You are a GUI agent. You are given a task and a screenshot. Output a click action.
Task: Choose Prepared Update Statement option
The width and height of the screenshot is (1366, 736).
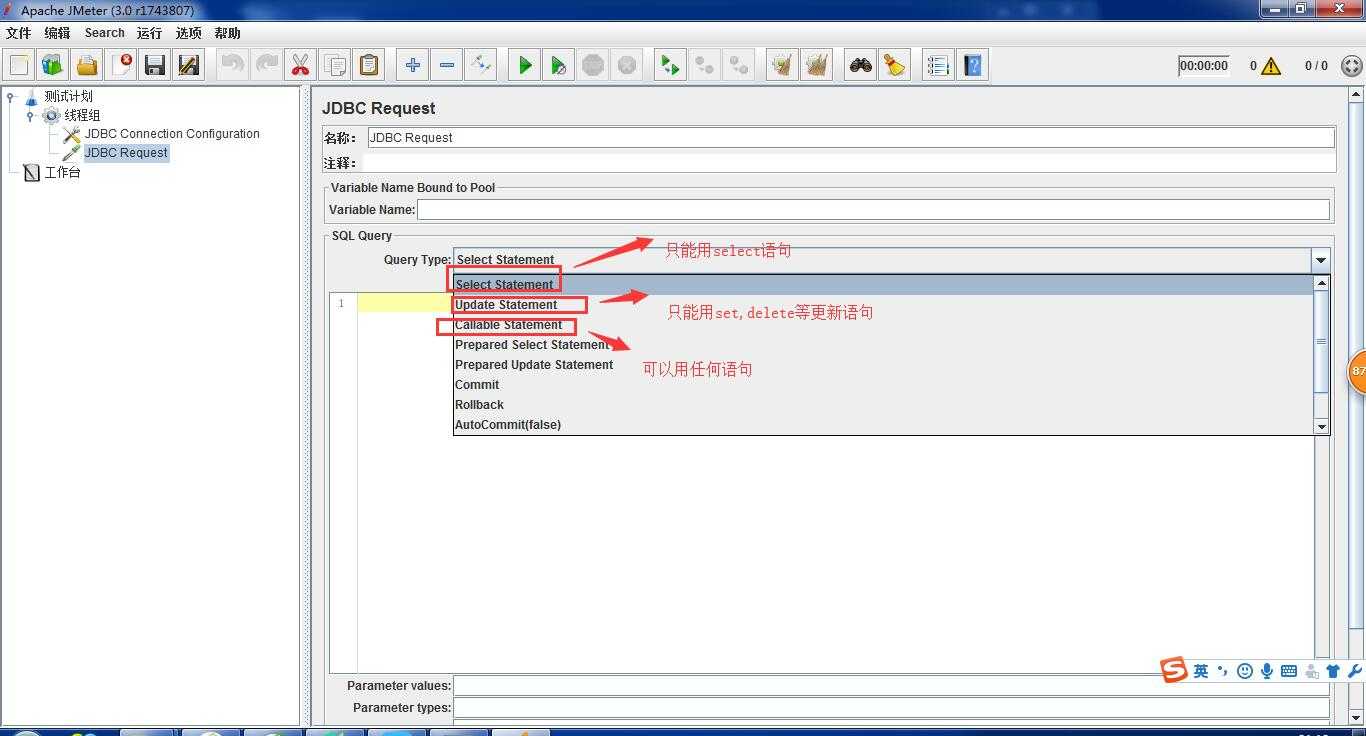point(883,365)
